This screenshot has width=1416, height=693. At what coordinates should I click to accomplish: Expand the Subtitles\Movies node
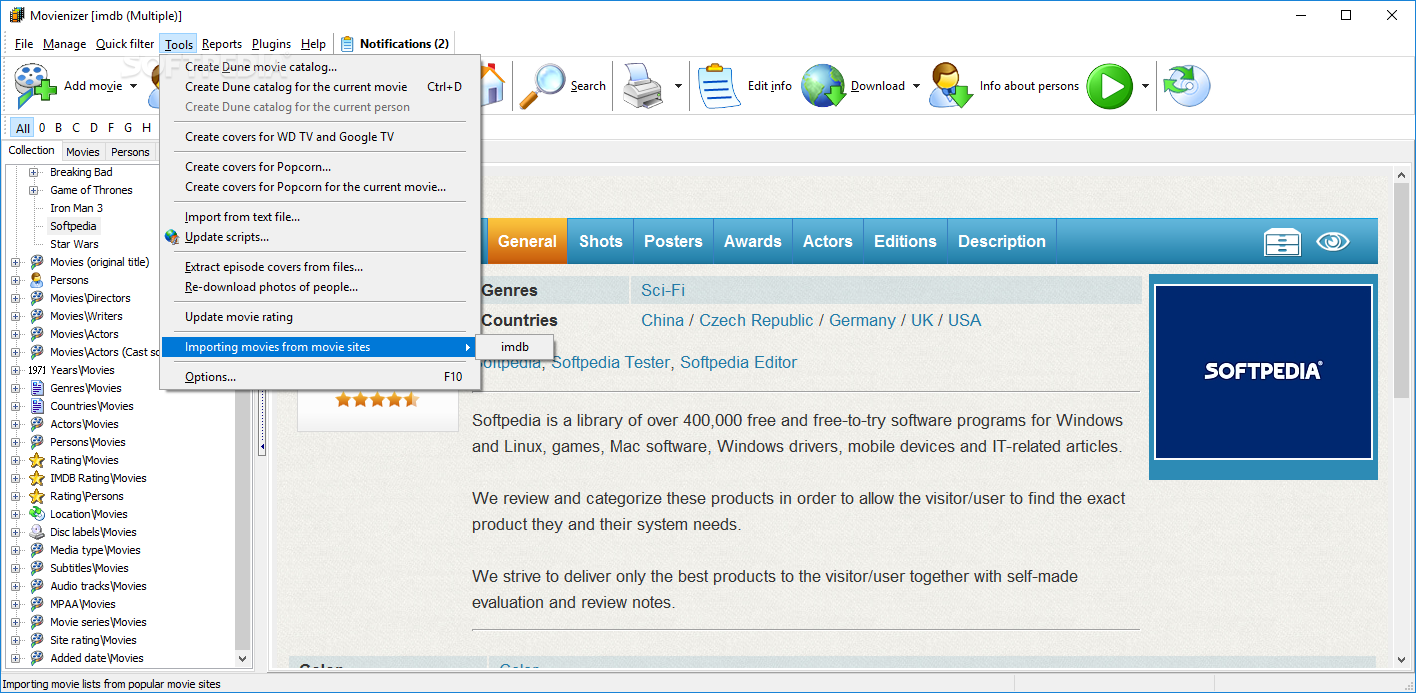pos(15,568)
